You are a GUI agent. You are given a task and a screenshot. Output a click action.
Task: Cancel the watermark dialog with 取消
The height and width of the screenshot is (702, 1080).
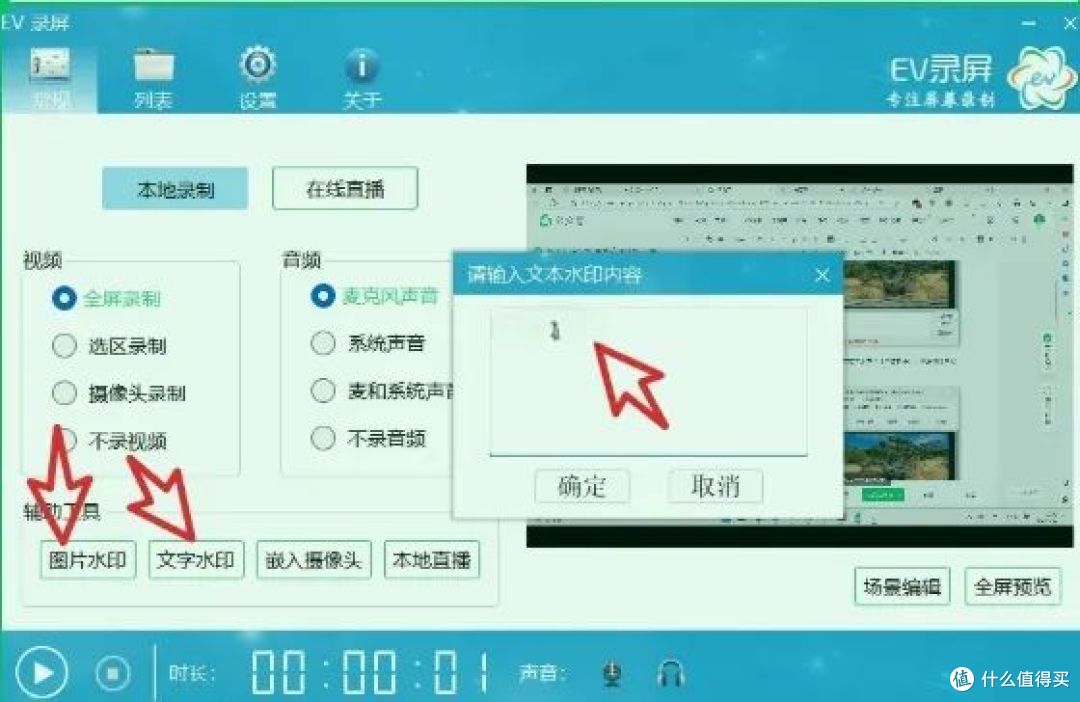(x=716, y=486)
